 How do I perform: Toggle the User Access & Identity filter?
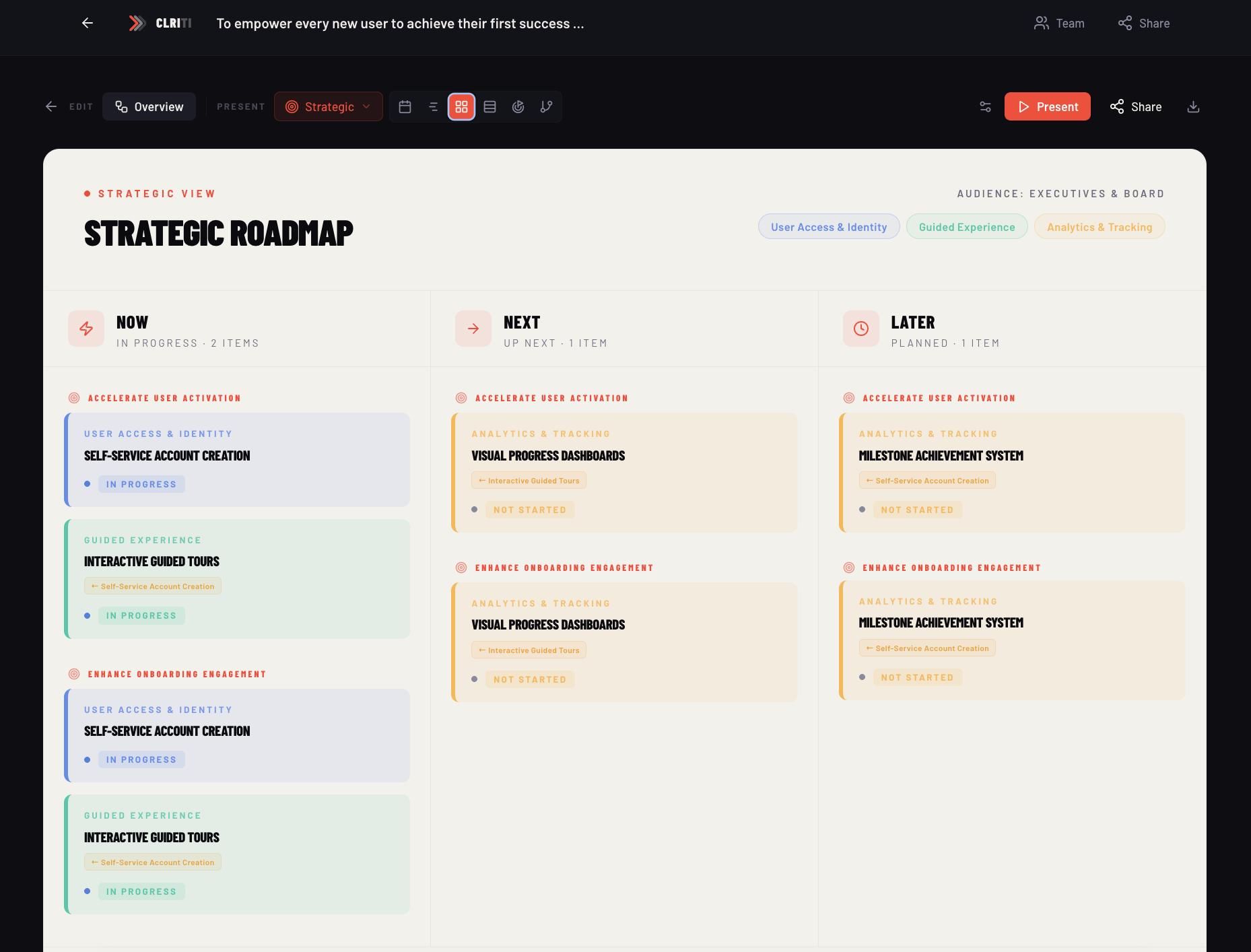tap(829, 226)
